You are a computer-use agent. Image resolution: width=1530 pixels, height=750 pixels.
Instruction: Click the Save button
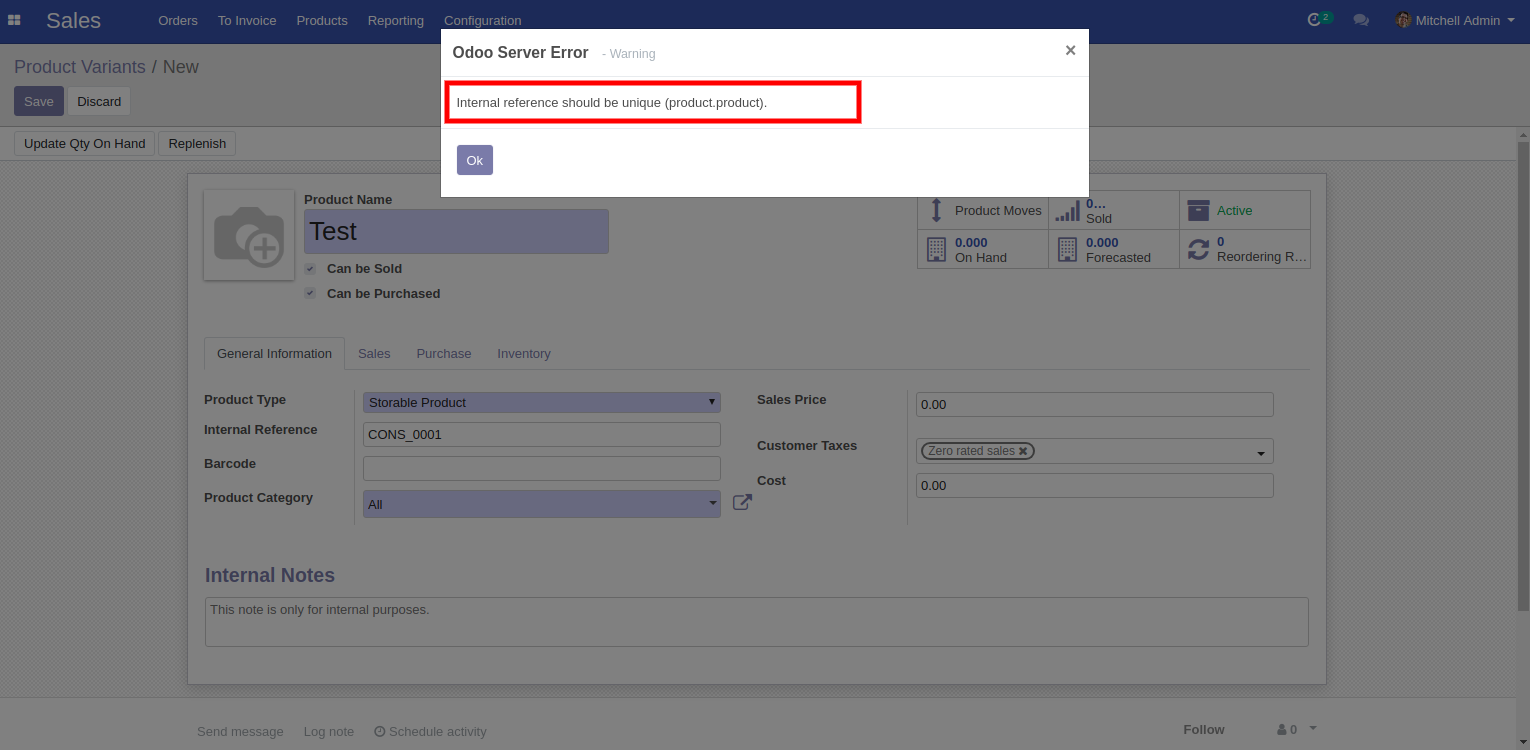tap(39, 101)
